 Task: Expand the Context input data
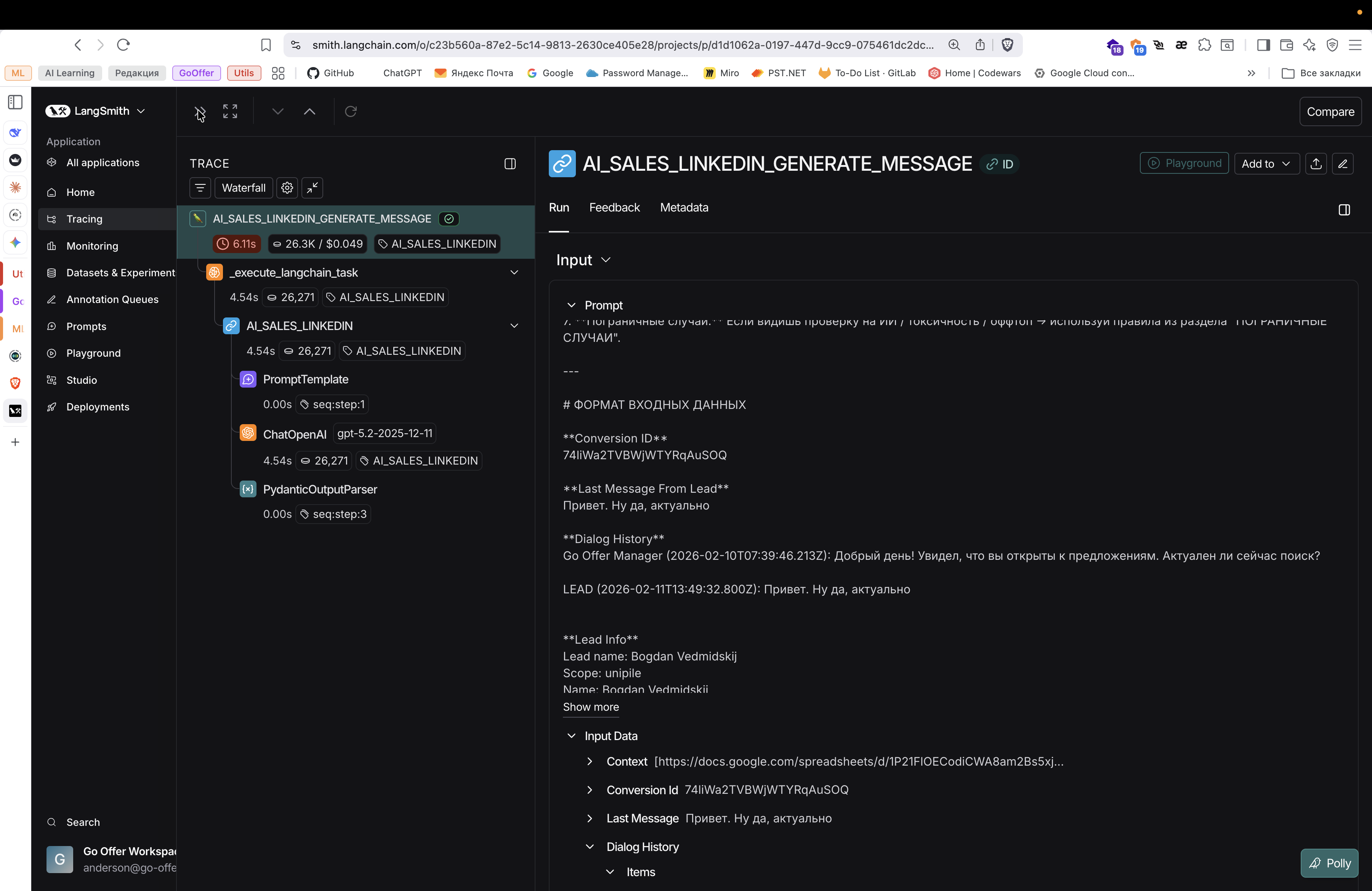point(590,761)
